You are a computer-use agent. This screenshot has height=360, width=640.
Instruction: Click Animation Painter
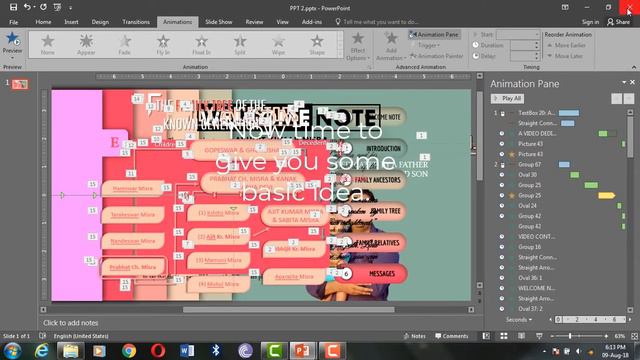pyautogui.click(x=437, y=56)
